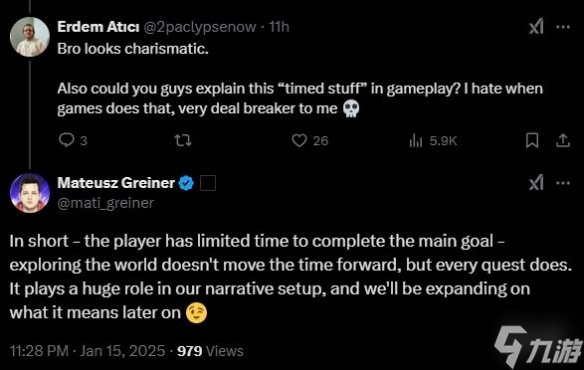Visit the @2paclypsenow handle
584x370 pixels.
[200, 27]
